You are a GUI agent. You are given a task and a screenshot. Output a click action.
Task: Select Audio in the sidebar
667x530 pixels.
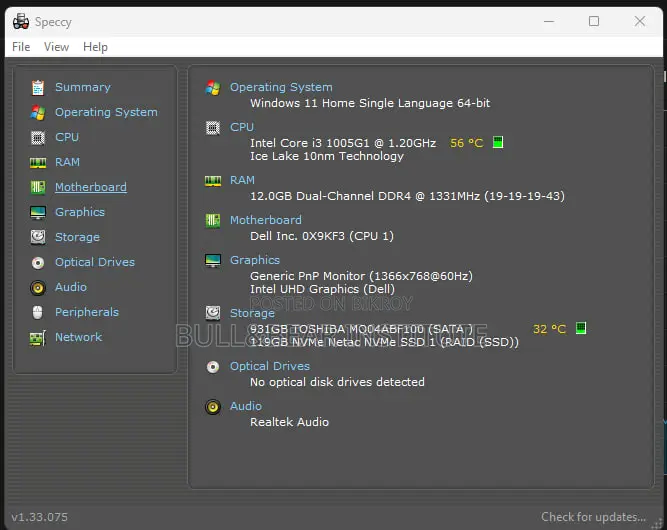(71, 288)
